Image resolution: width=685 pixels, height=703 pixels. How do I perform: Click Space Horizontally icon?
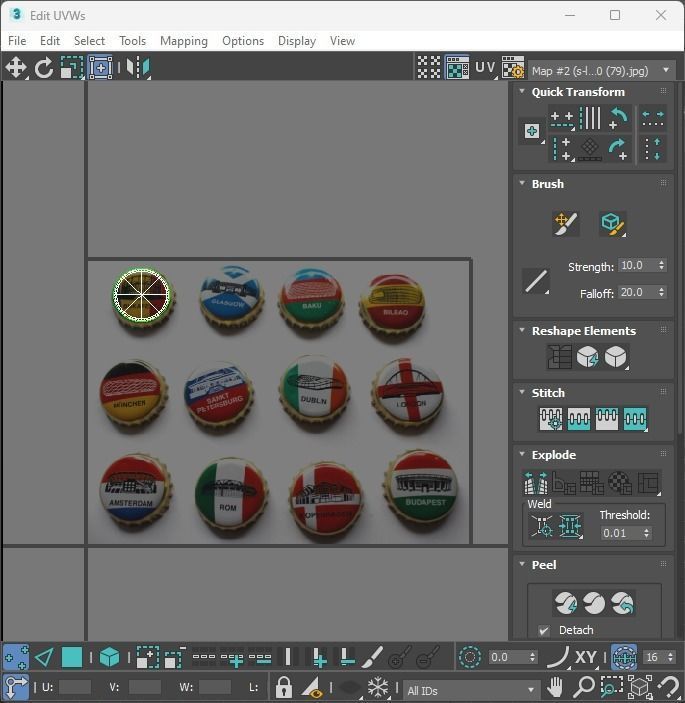click(653, 119)
